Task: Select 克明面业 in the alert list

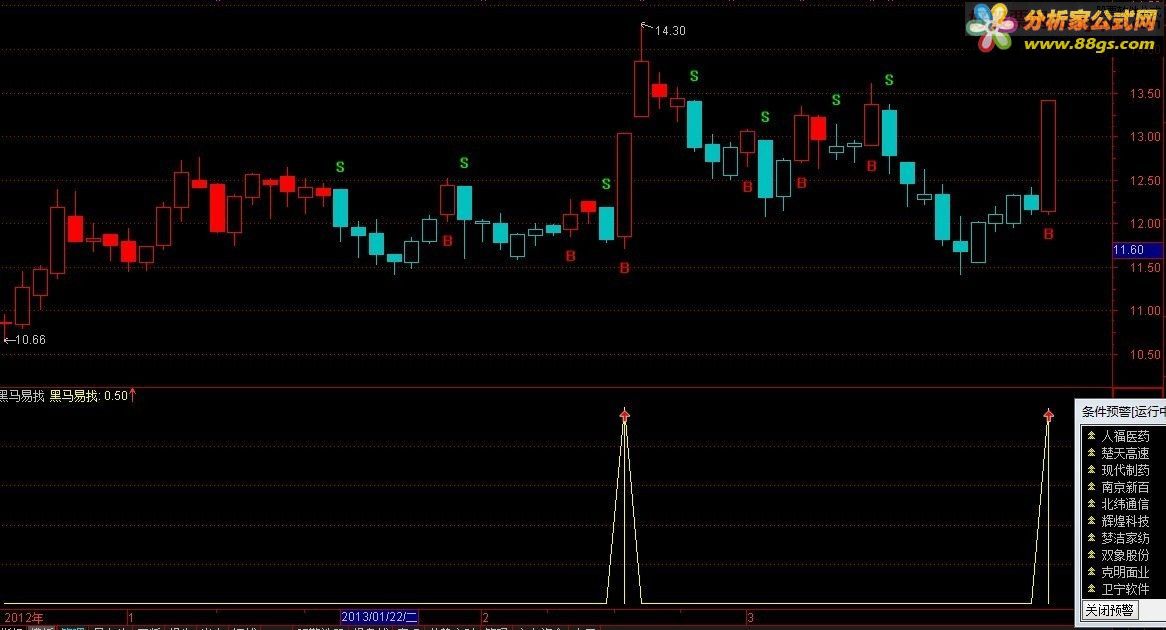Action: [1125, 572]
